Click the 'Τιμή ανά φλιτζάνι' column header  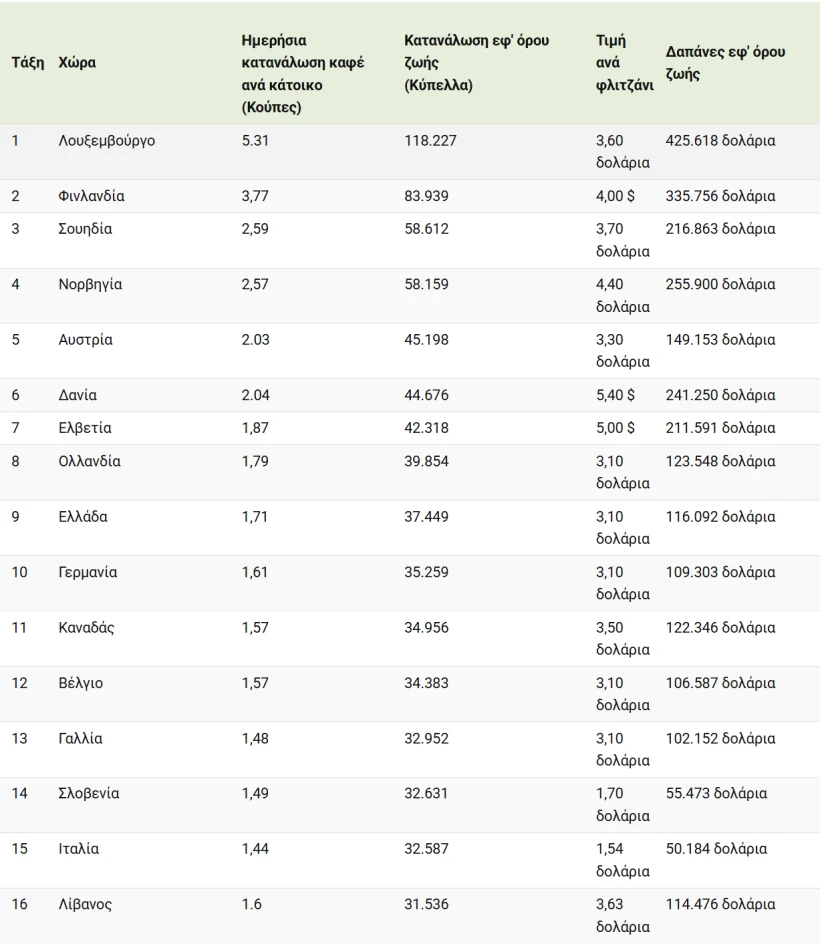coord(624,63)
